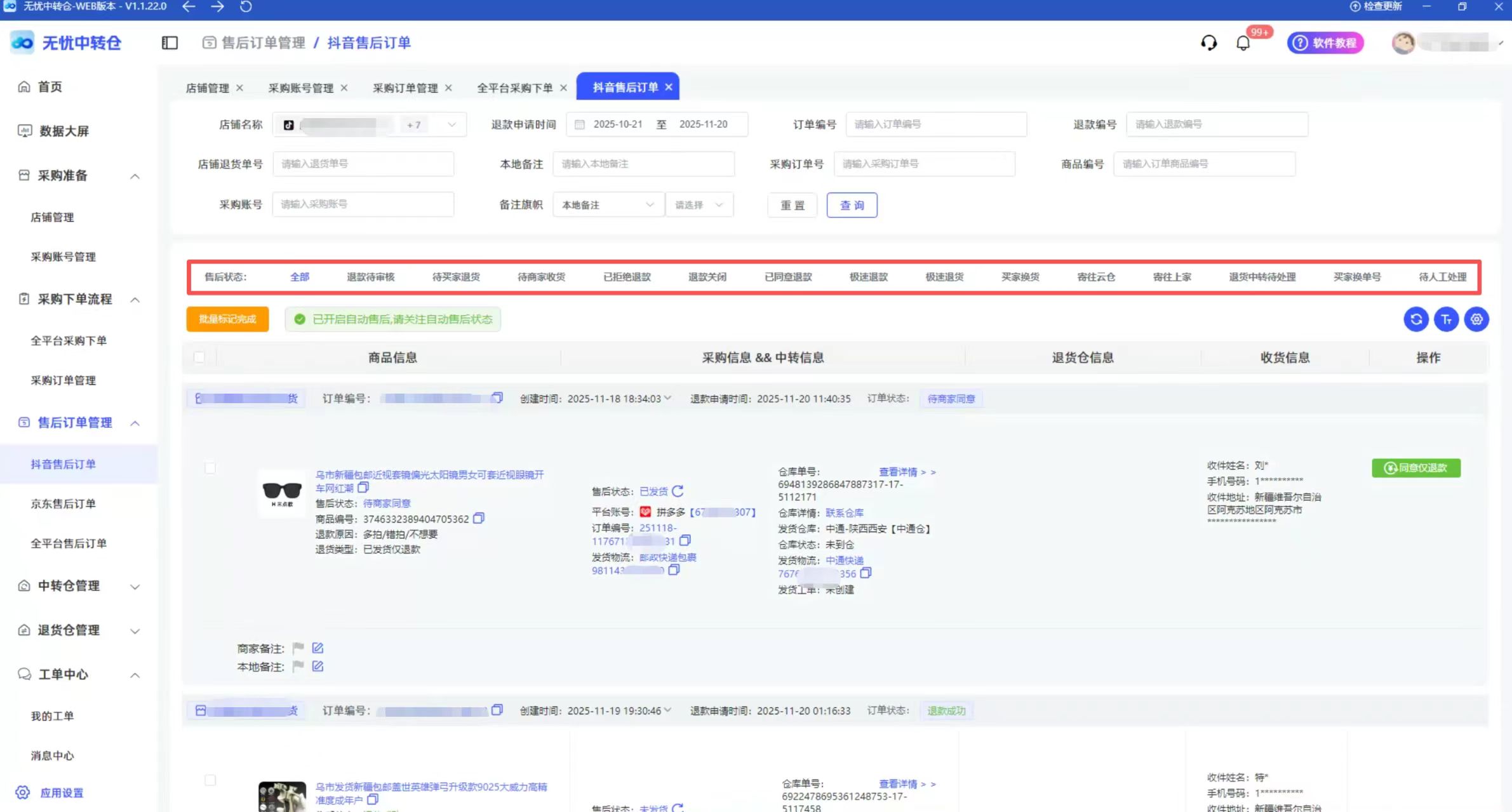This screenshot has height=812, width=1512.
Task: Check the second order row checkbox
Action: [x=210, y=780]
